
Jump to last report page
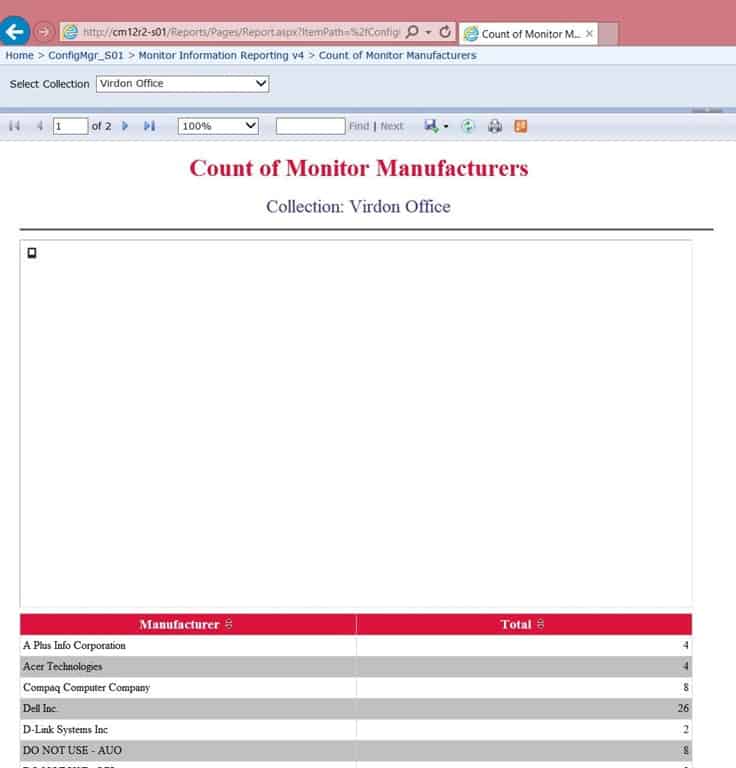149,126
